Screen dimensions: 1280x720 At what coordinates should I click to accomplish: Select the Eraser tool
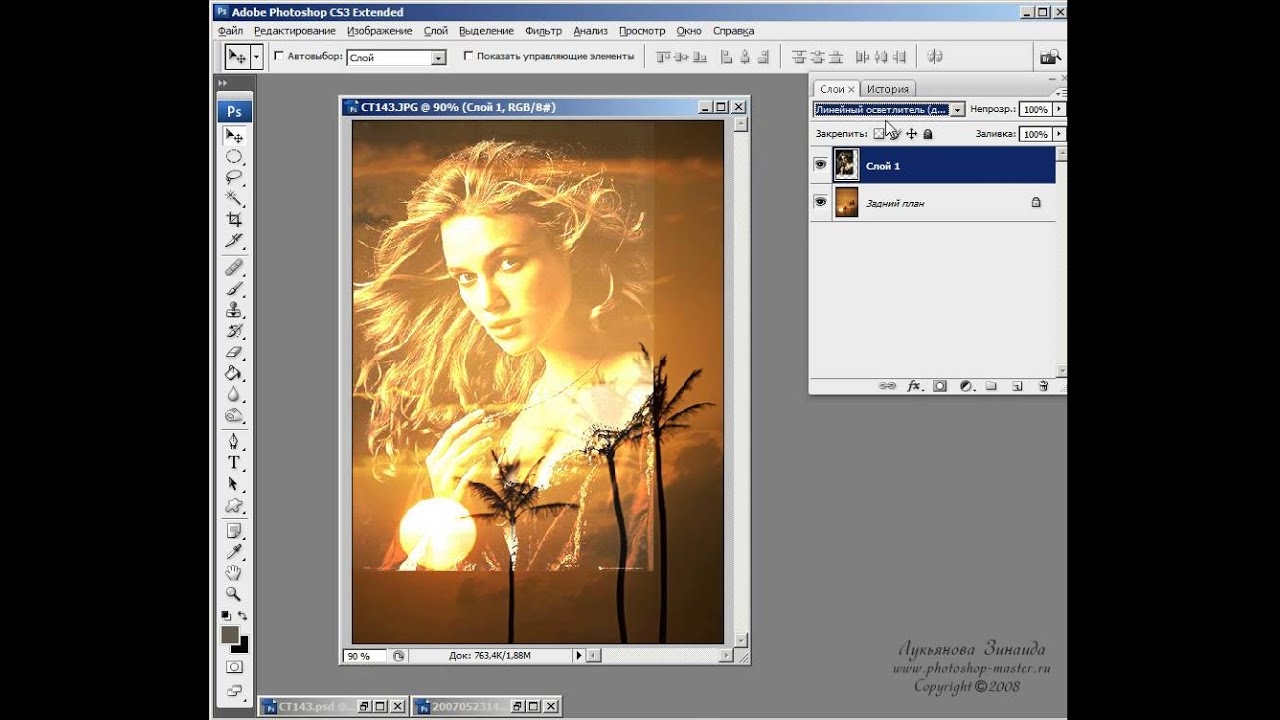[234, 351]
